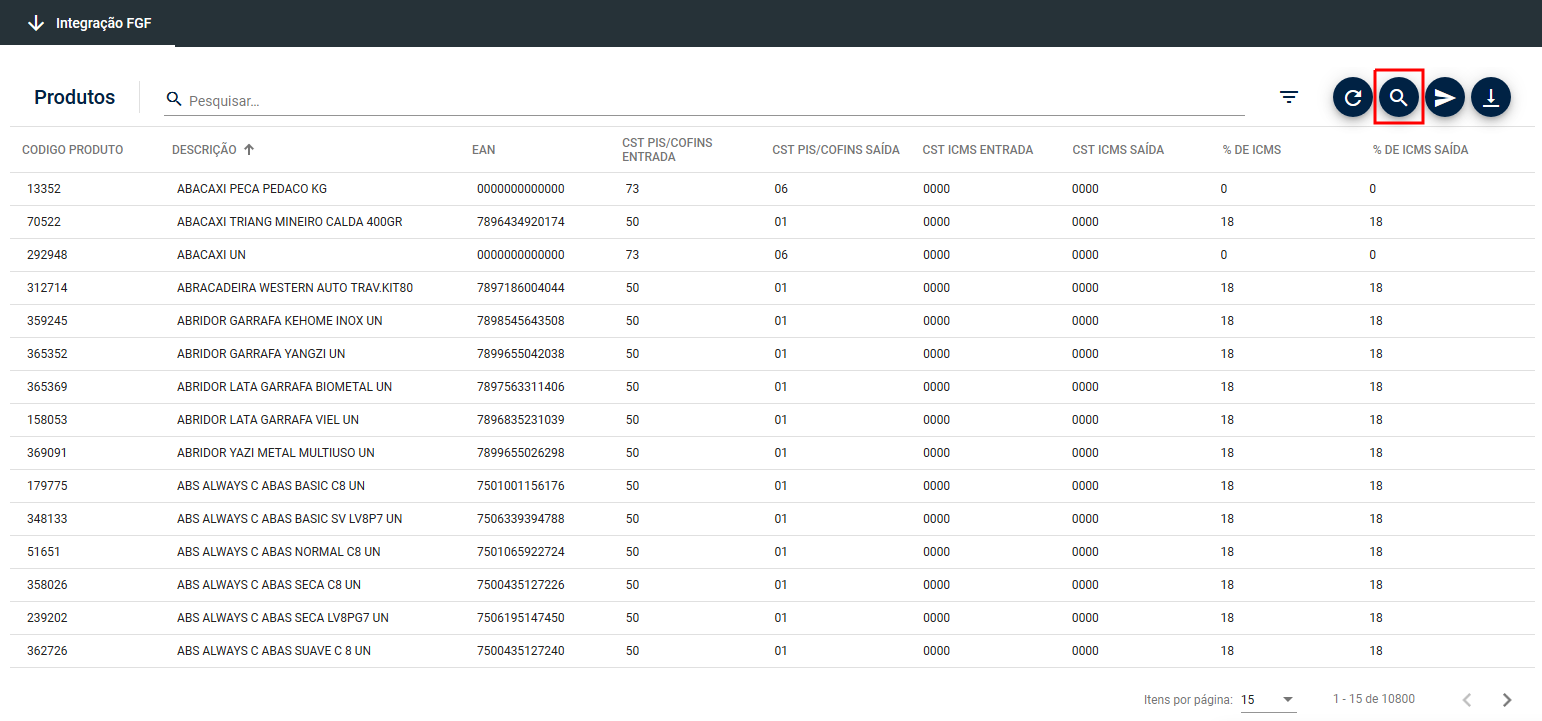Select the ABACAXI PECA PEDACO KG row
The width and height of the screenshot is (1542, 721).
(251, 189)
